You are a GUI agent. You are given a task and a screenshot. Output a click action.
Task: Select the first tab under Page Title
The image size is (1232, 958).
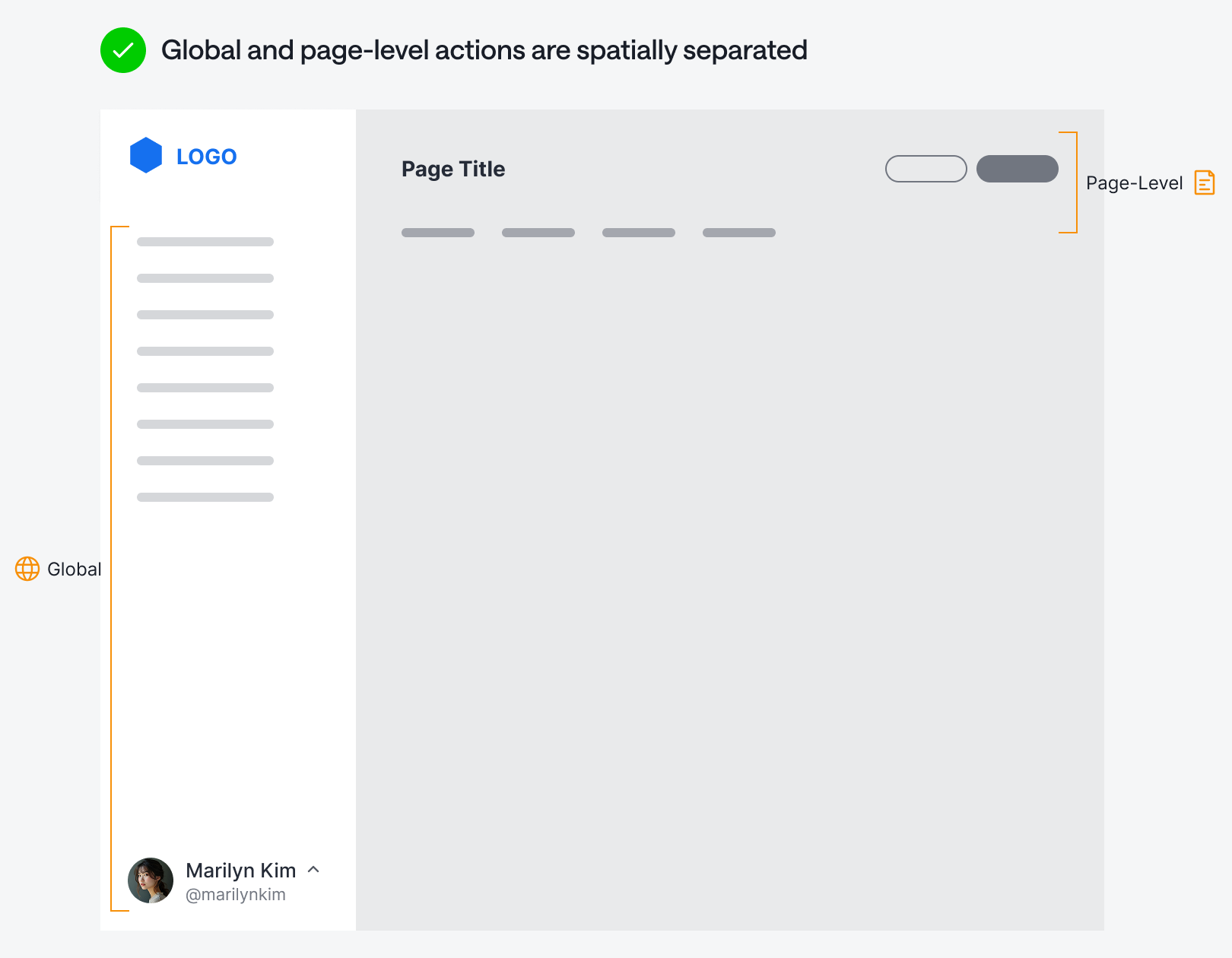pos(438,233)
